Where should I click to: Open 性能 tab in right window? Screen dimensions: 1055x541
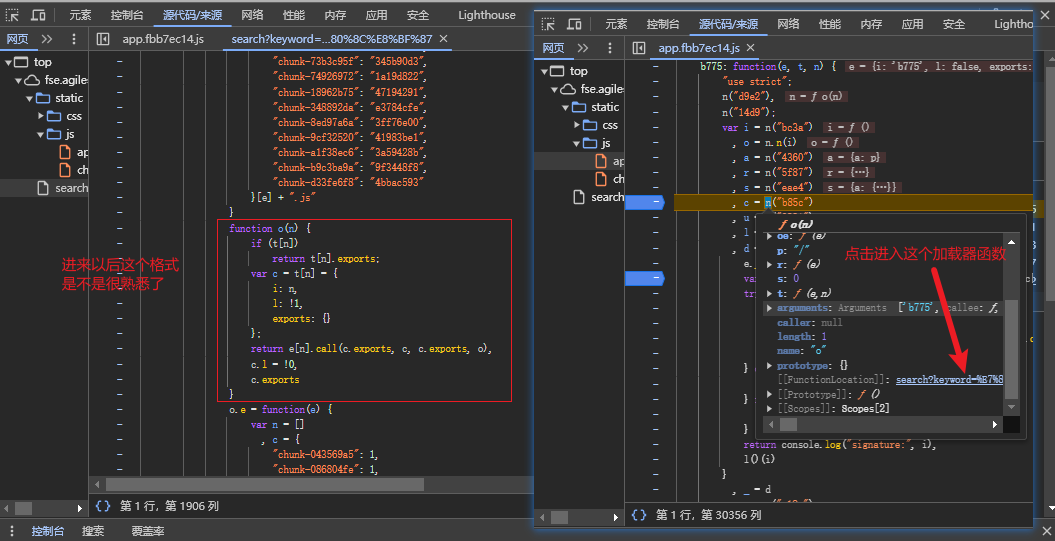830,24
